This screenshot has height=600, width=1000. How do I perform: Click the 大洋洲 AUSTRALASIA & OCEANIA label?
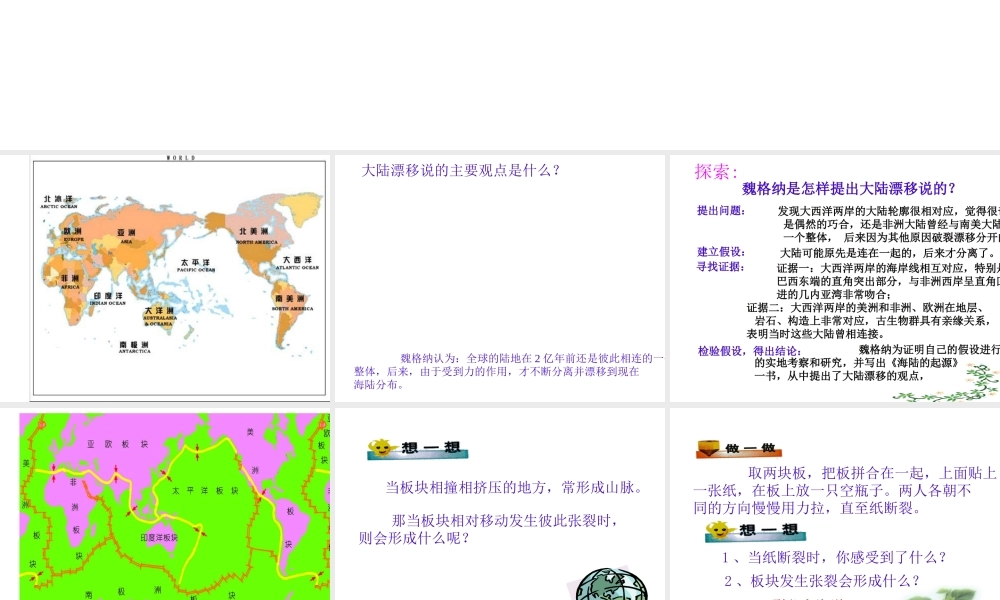[159, 317]
